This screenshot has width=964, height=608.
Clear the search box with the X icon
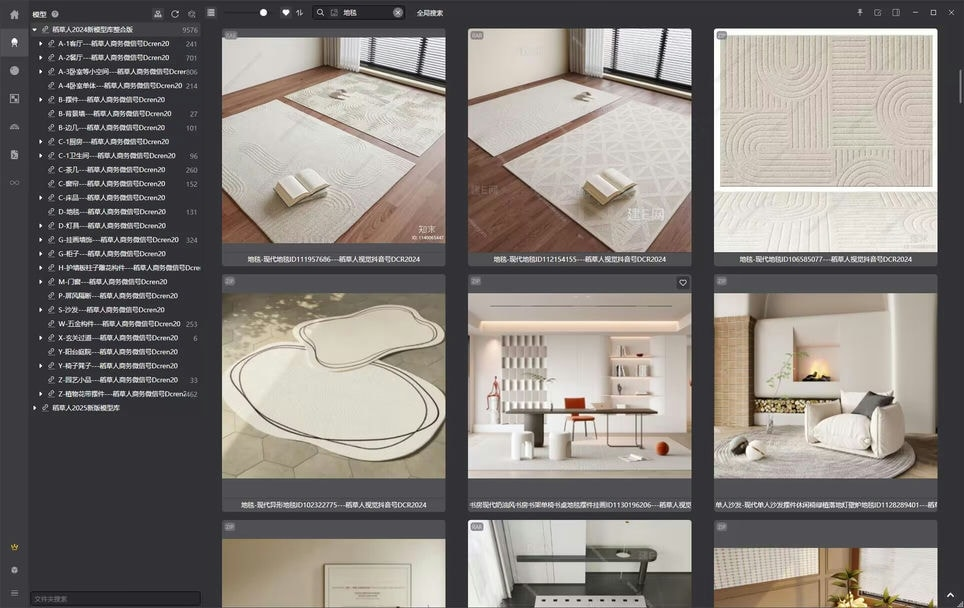pos(397,13)
